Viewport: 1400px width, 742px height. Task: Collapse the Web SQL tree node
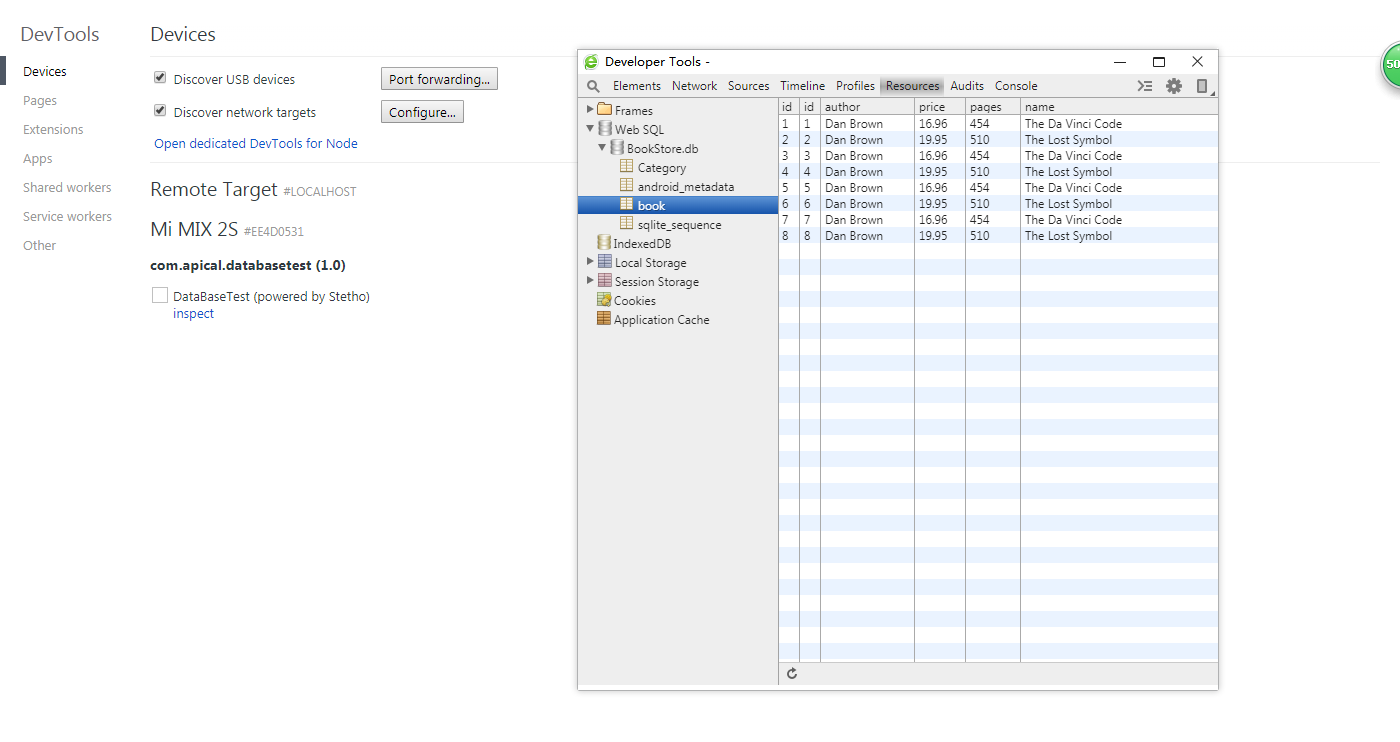(x=590, y=129)
